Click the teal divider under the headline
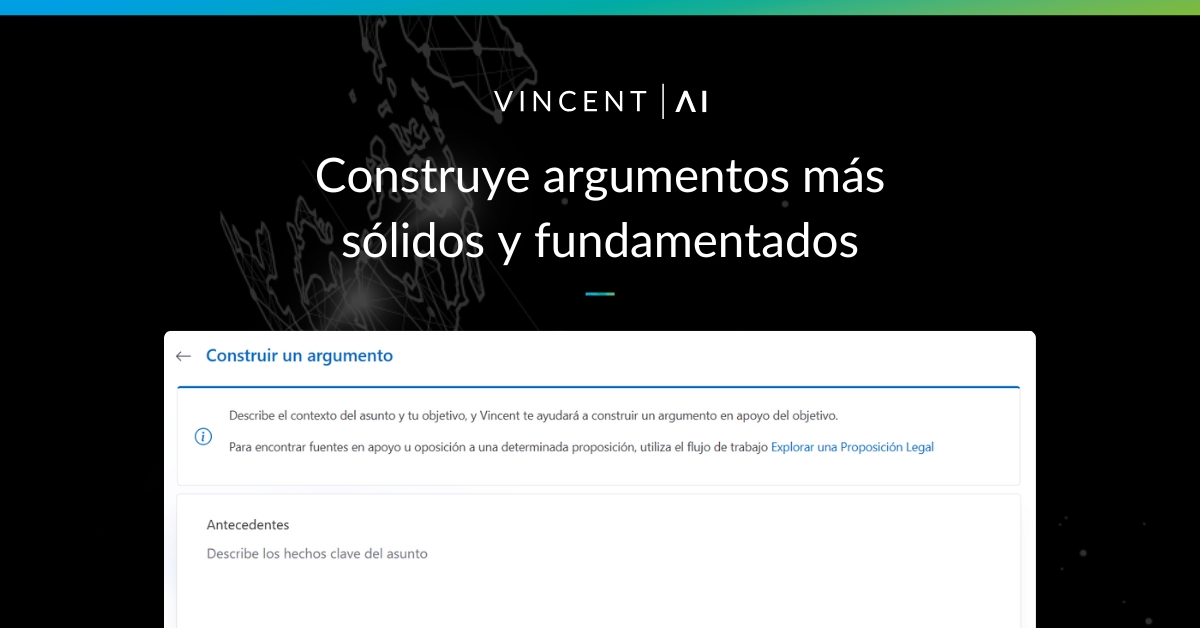 click(x=599, y=293)
